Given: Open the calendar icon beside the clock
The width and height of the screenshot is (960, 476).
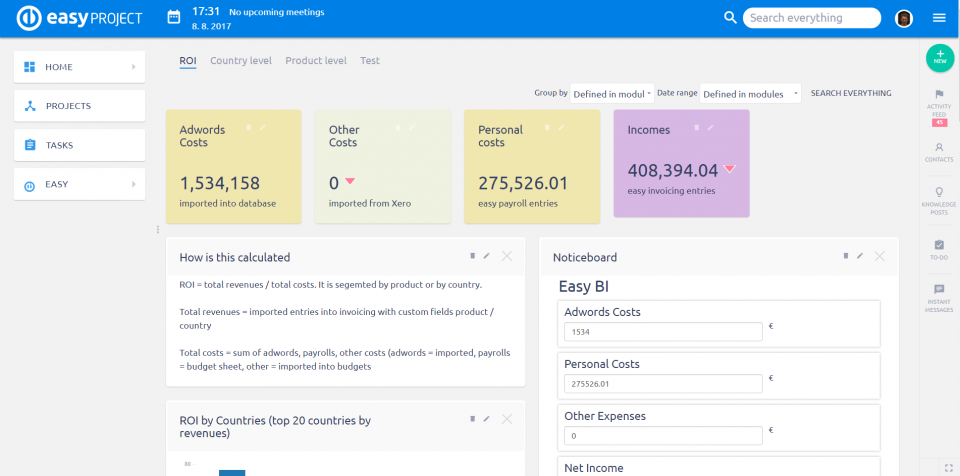Looking at the screenshot, I should (174, 18).
